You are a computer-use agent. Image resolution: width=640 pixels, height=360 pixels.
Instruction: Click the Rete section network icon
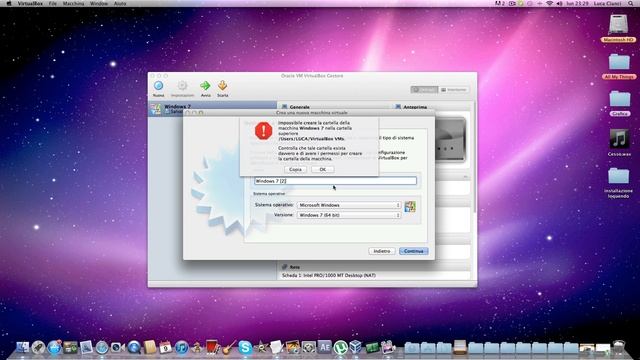(284, 267)
